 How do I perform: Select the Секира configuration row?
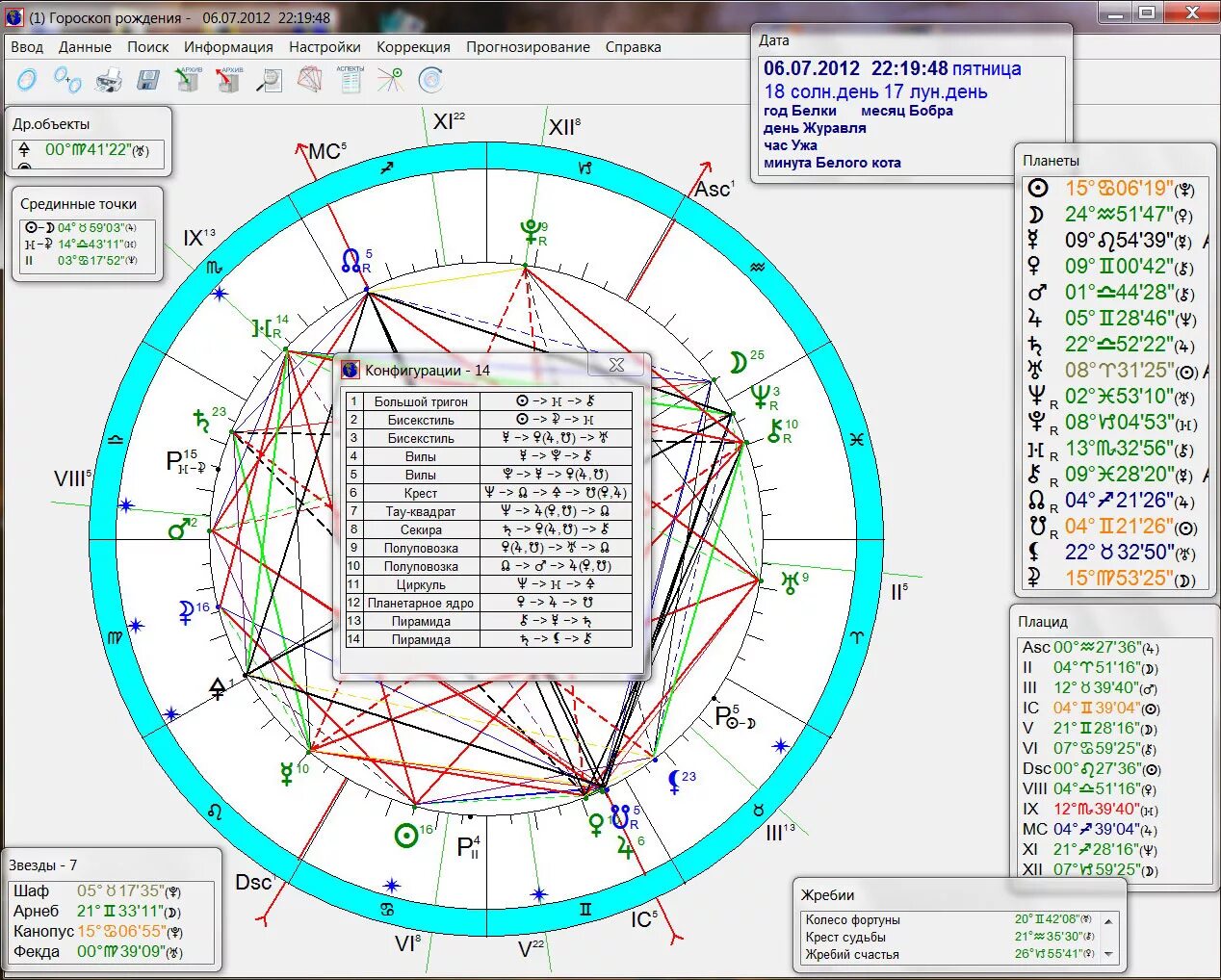click(x=489, y=529)
